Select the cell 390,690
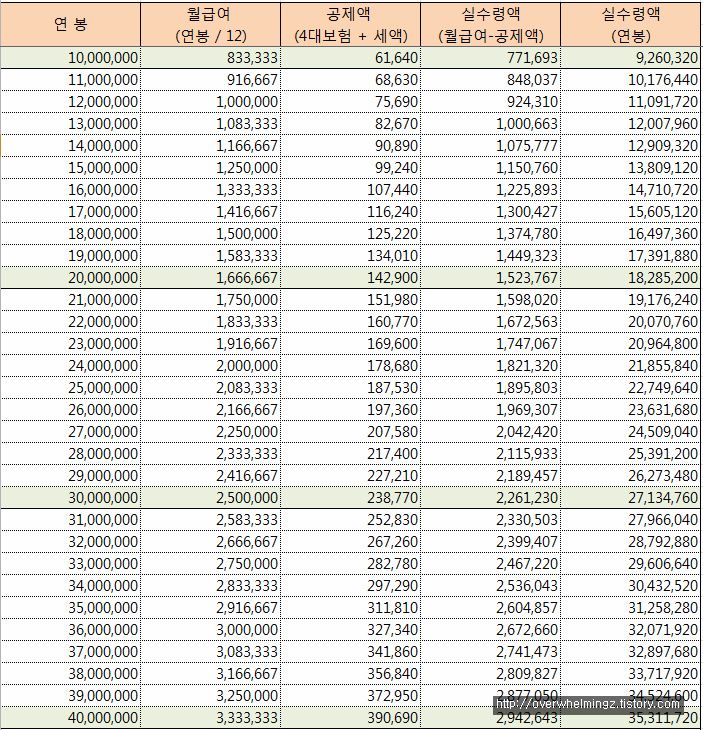 (351, 717)
